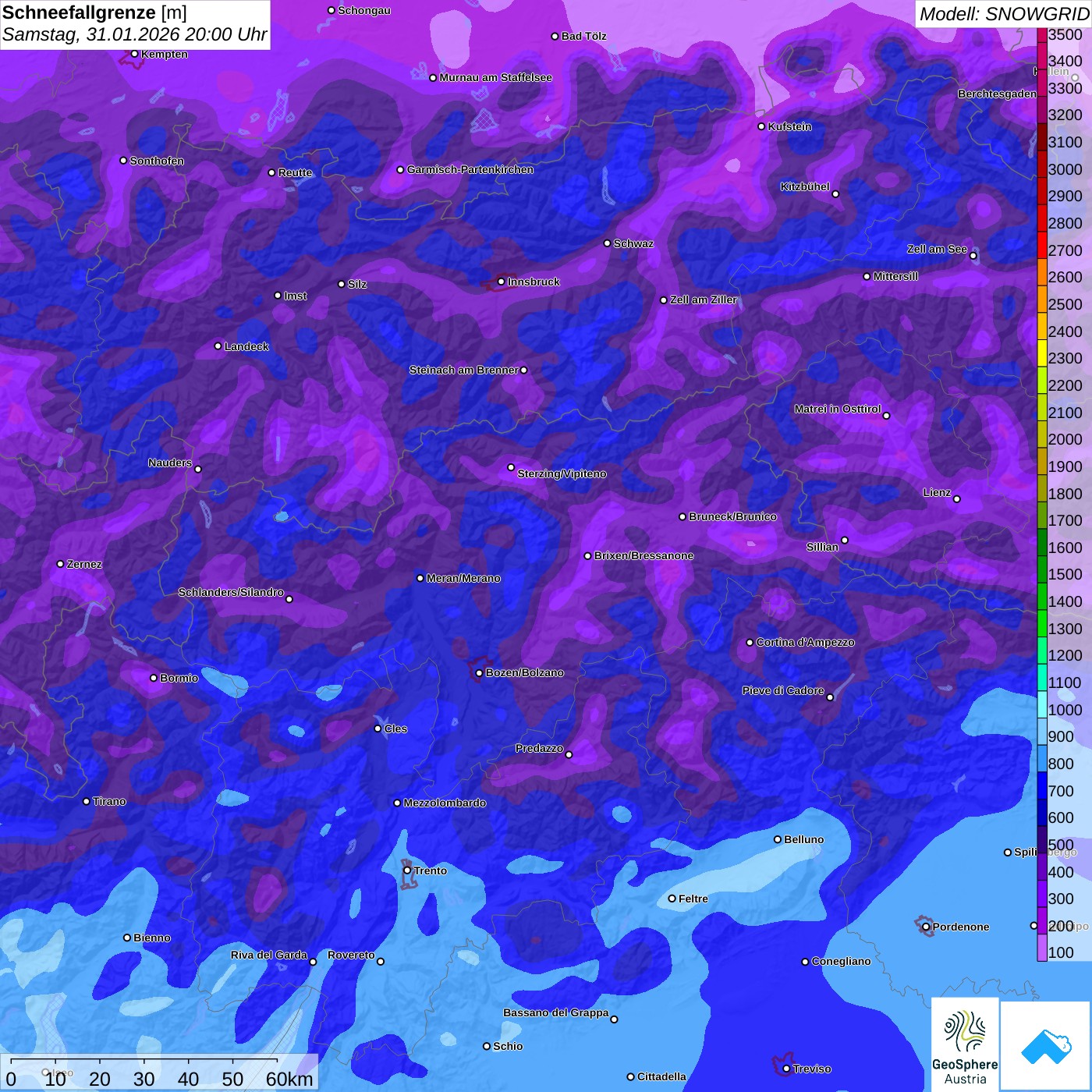Click the Zernez marker dot
This screenshot has width=1092, height=1092.
coord(61,564)
